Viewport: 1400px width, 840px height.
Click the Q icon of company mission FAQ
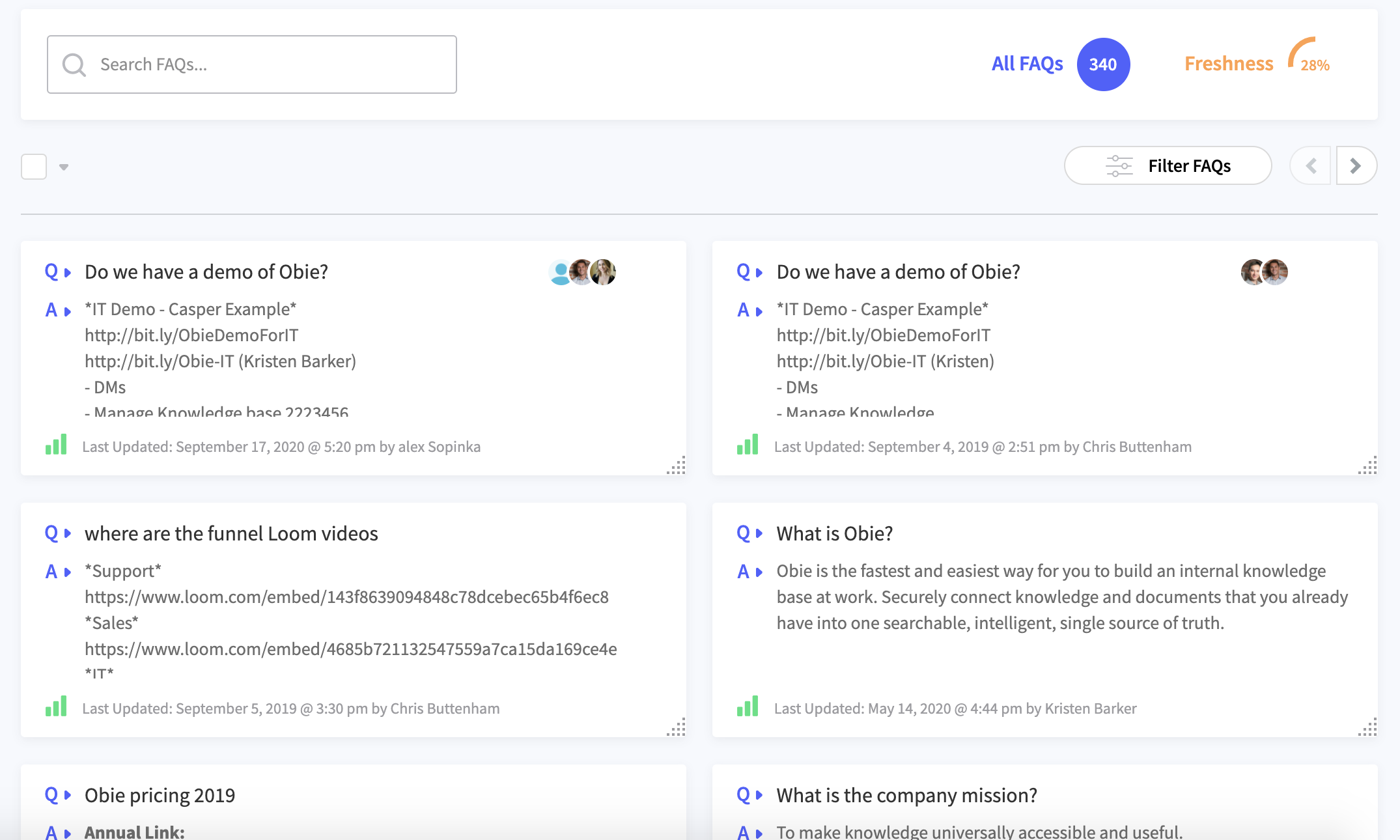743,794
